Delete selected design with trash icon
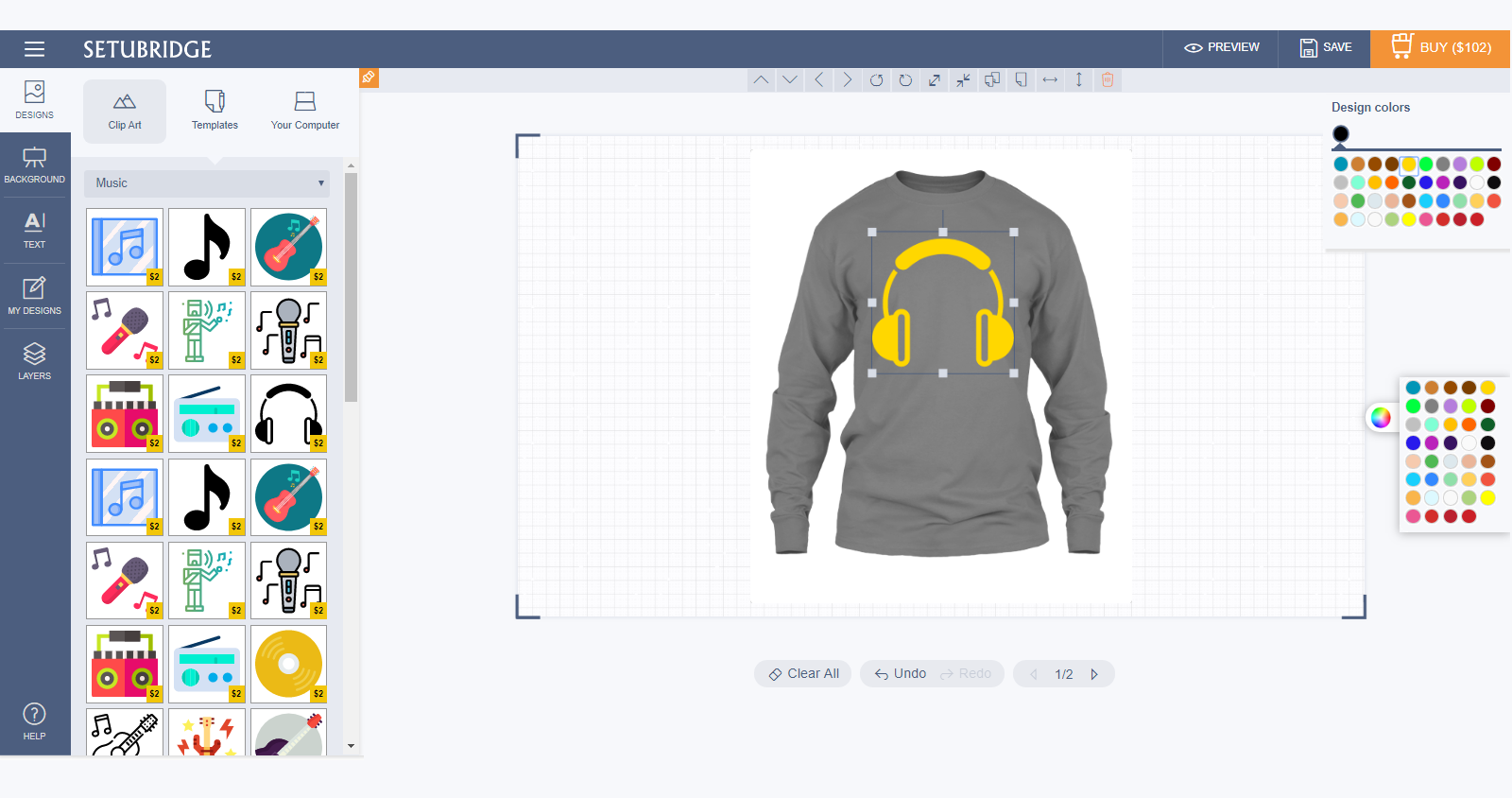Viewport: 1512px width, 798px height. pyautogui.click(x=1108, y=80)
